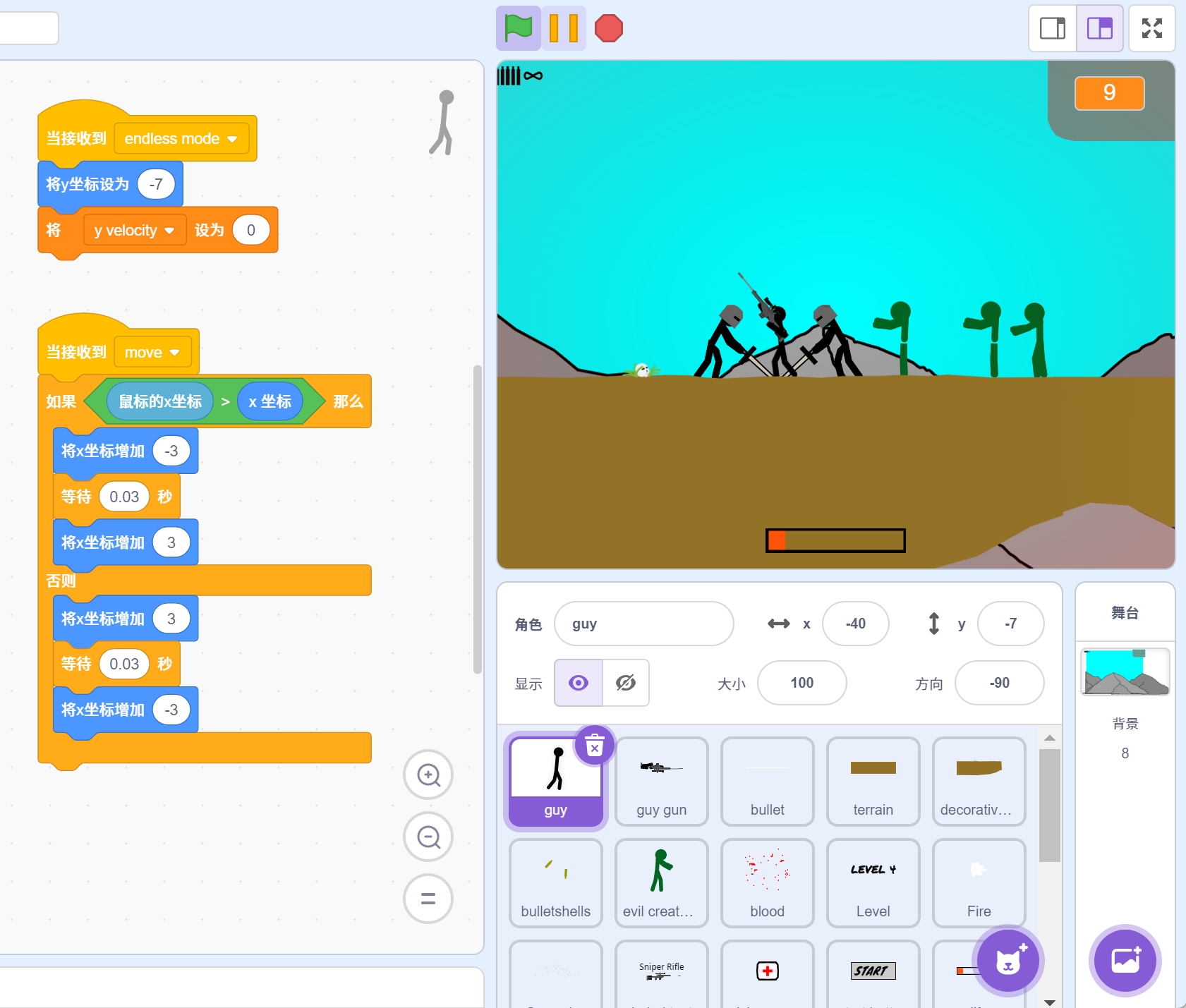Select the evil creature sprite
Image resolution: width=1186 pixels, height=1008 pixels.
661,882
